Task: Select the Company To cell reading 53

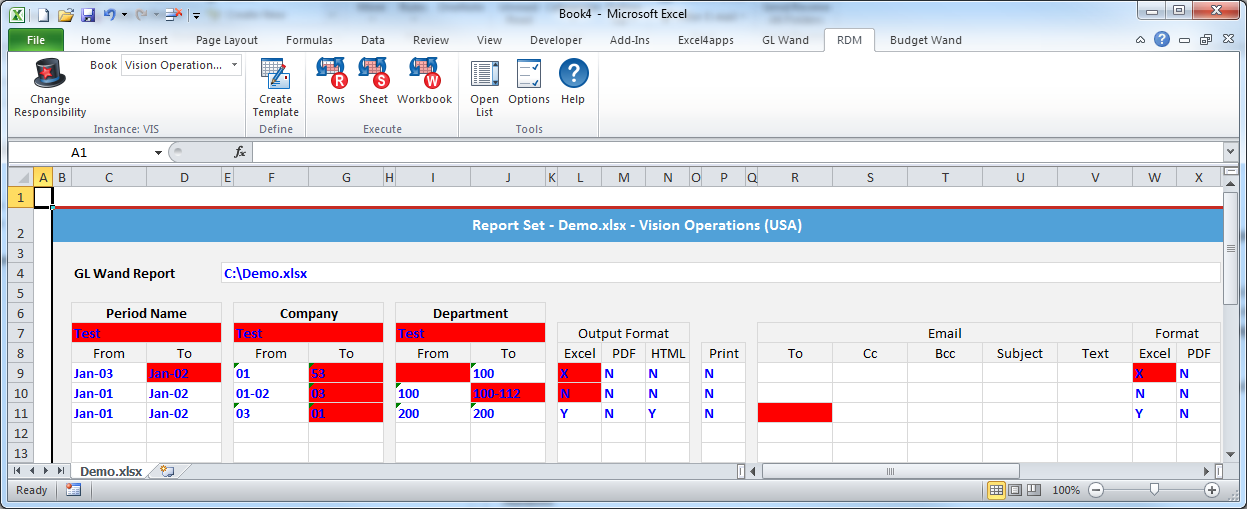Action: (346, 373)
